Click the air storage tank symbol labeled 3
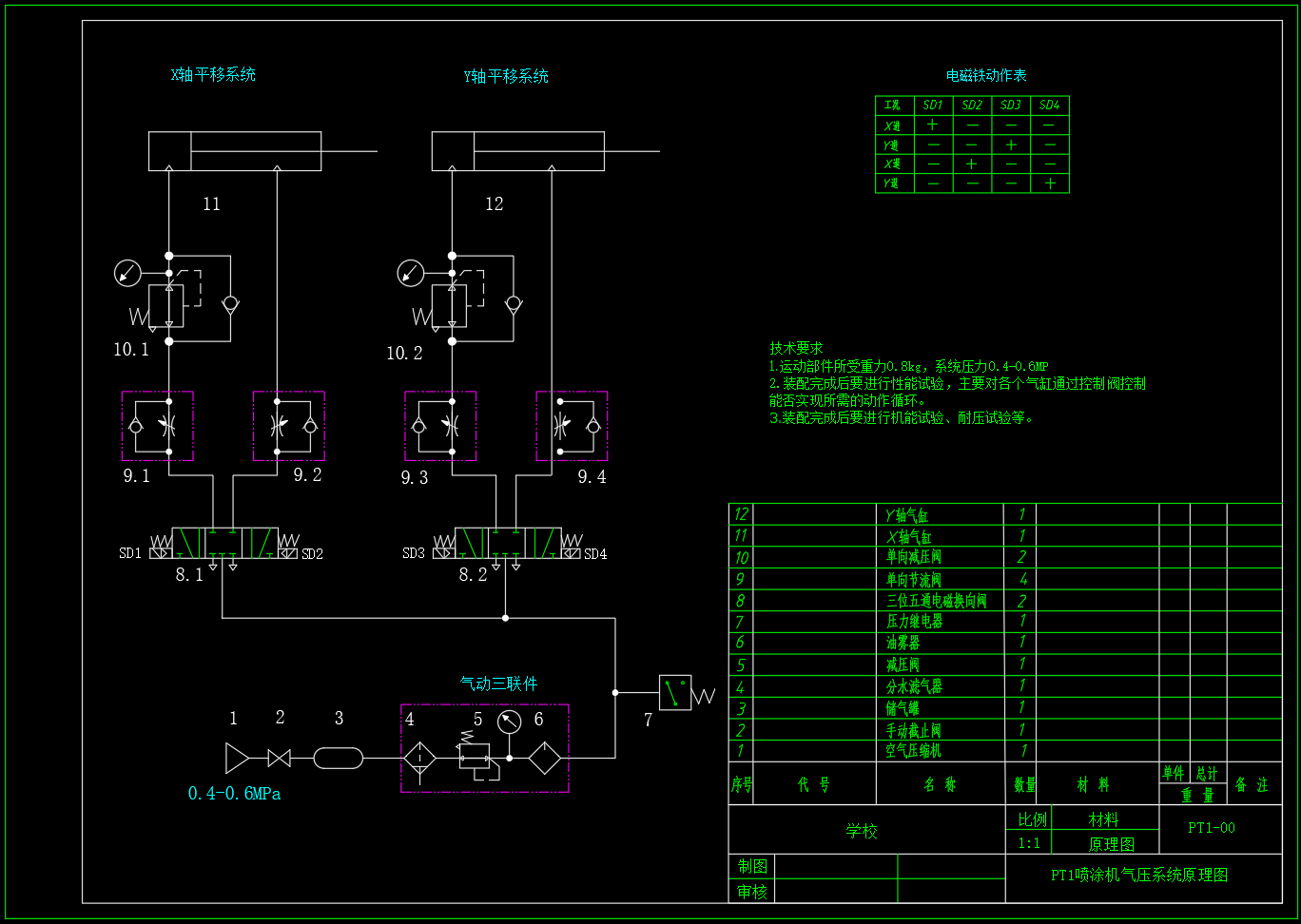 click(339, 758)
